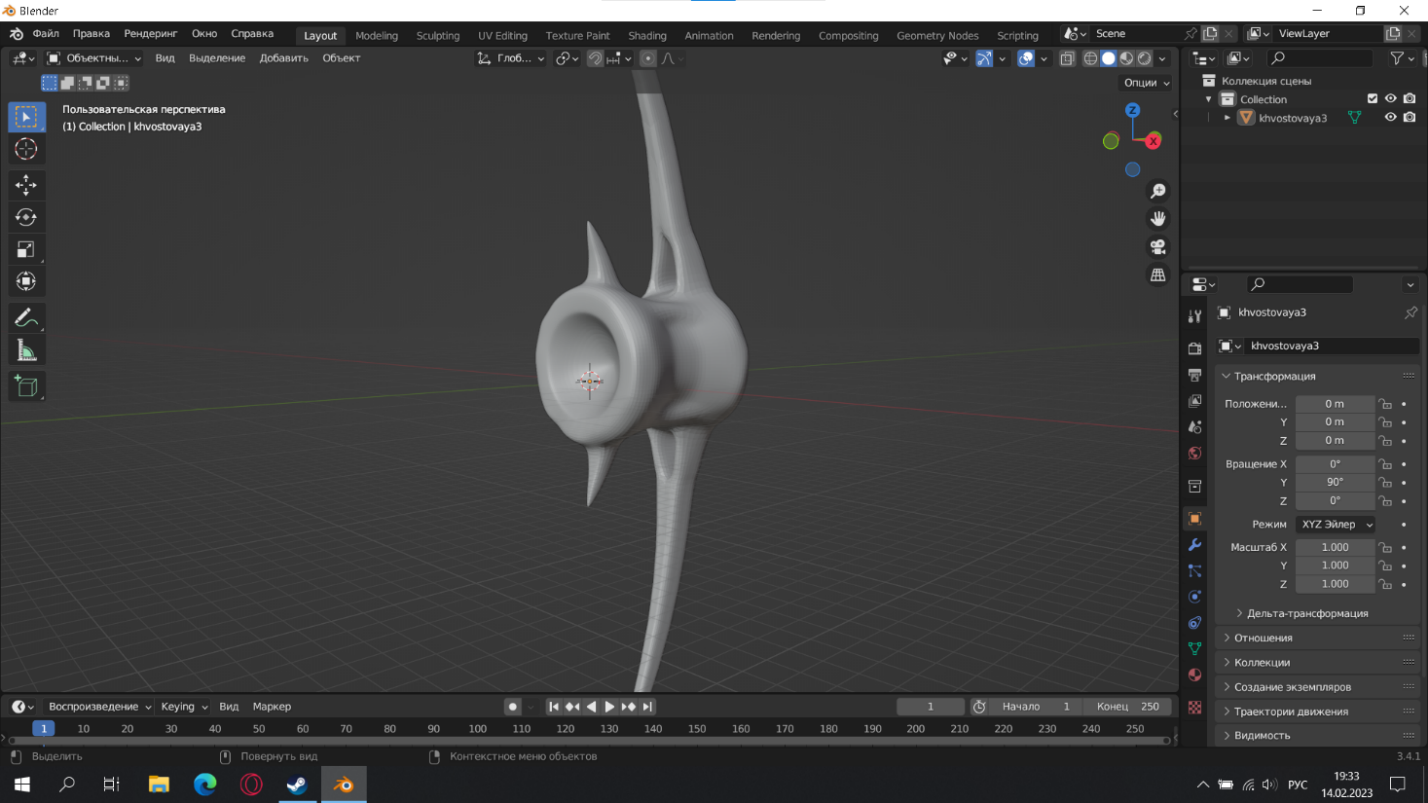1428x803 pixels.
Task: Open the Modifier properties wrench tab
Action: [x=1194, y=545]
